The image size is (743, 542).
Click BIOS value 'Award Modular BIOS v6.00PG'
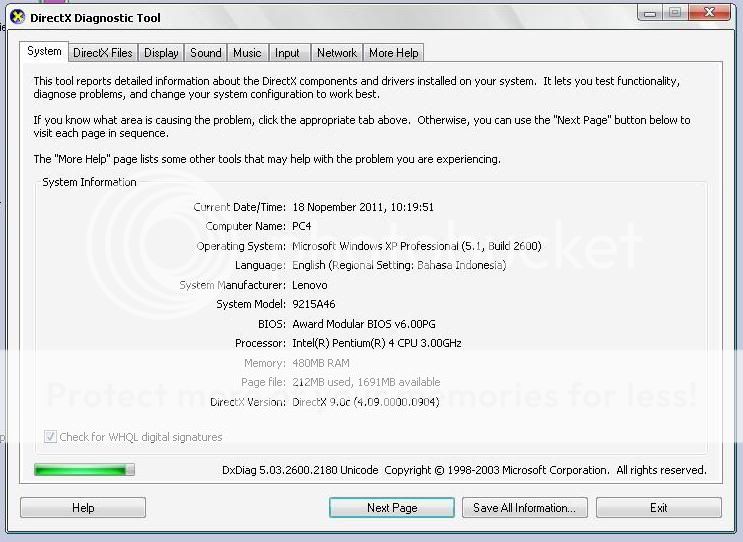364,324
